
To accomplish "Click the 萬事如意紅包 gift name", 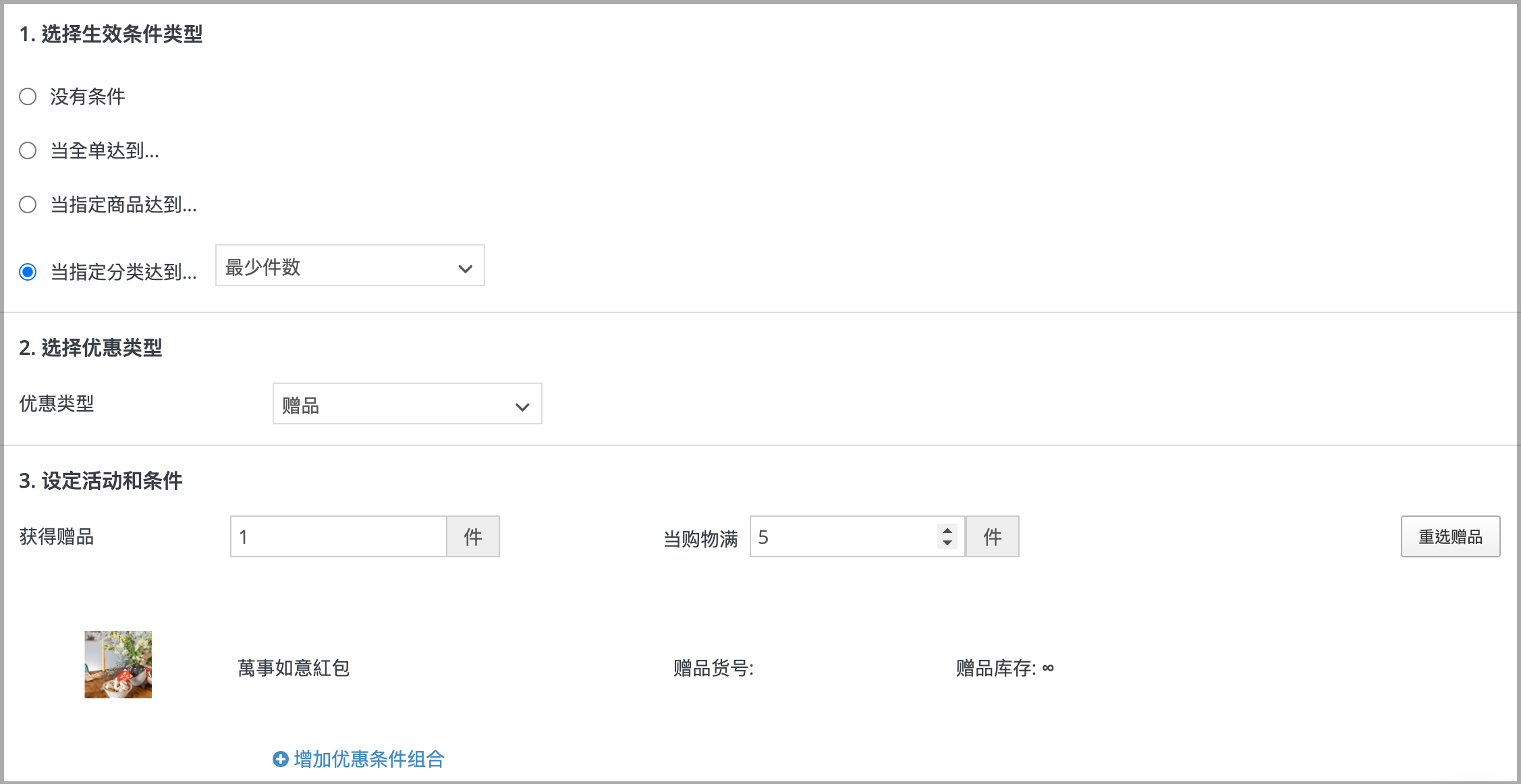I will pos(294,668).
